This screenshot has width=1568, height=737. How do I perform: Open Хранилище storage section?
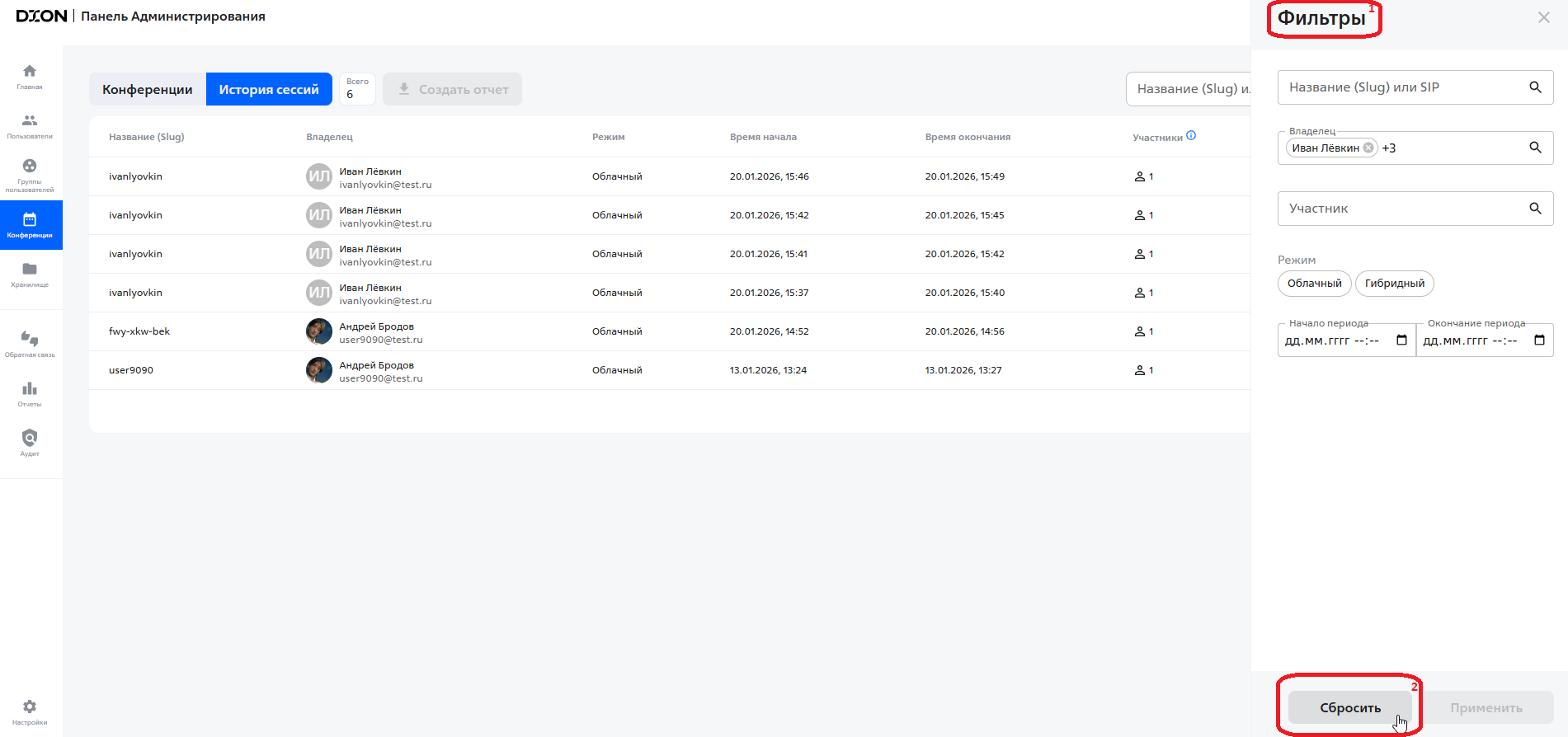[30, 274]
